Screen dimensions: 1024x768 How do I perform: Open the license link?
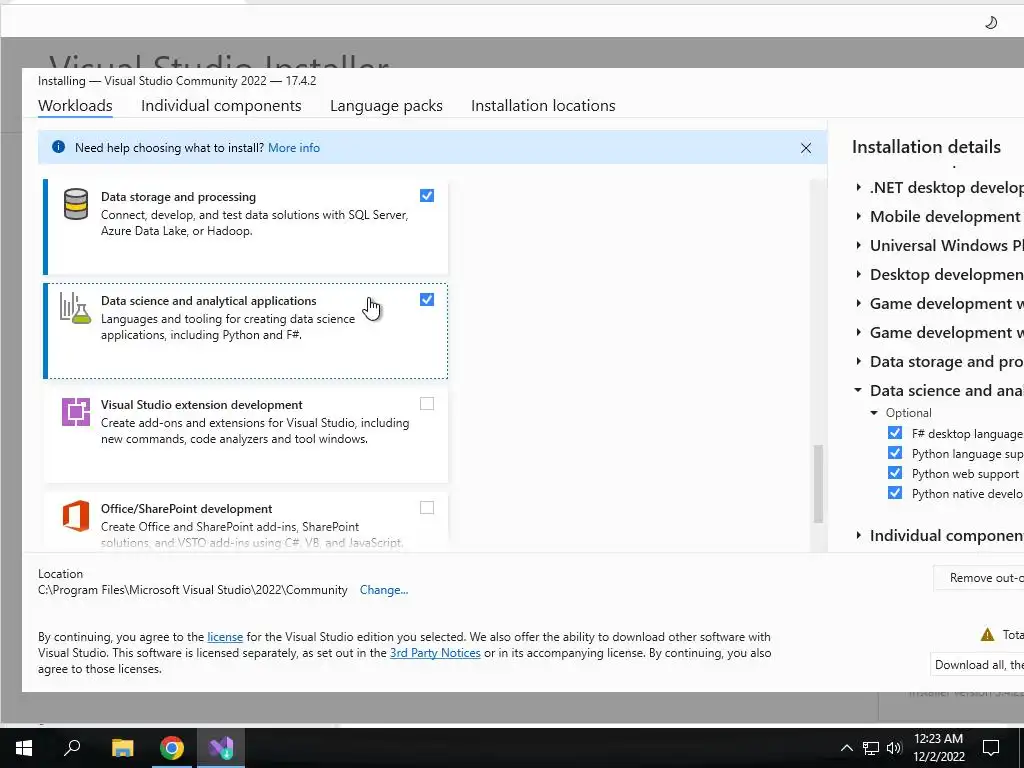225,637
